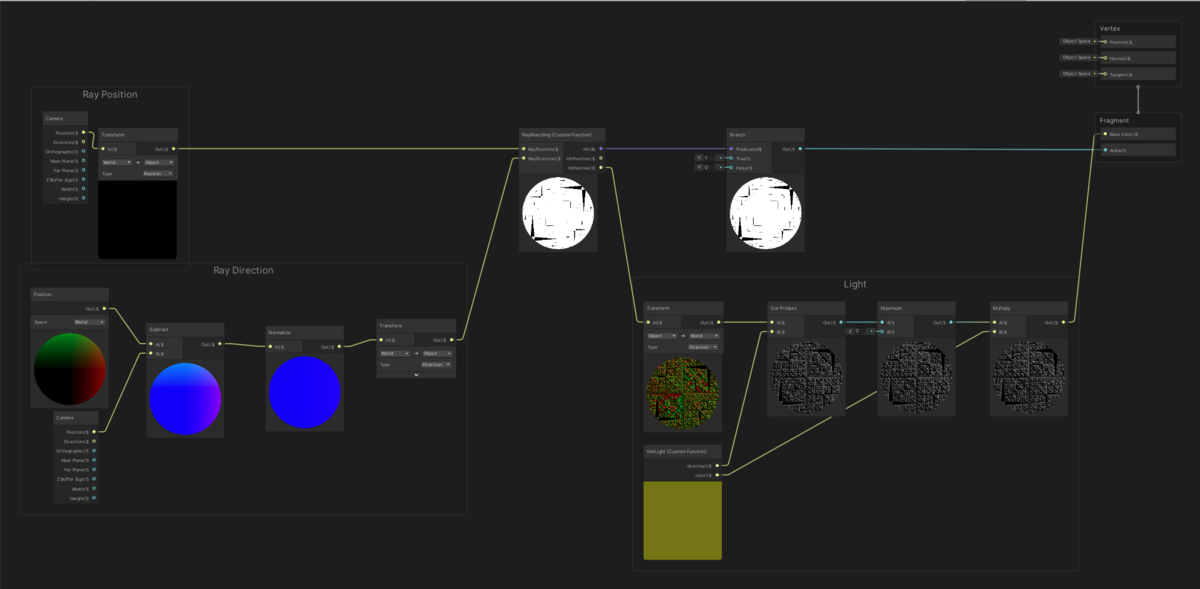This screenshot has height=589, width=1200.
Task: Open Object source dropdown in Light Transform node
Action: 661,336
